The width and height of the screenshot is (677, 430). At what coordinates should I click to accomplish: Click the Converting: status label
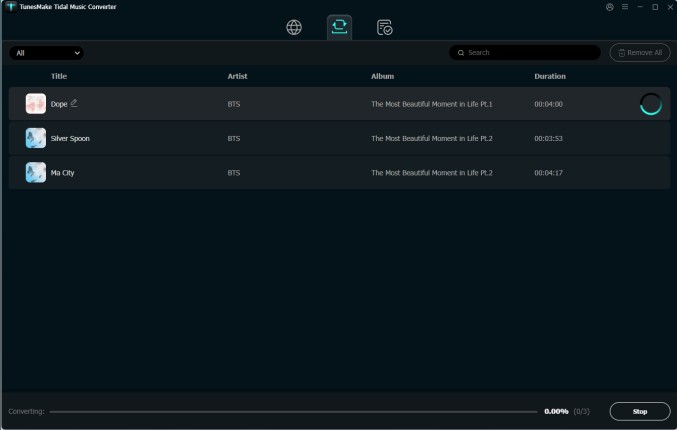click(26, 411)
